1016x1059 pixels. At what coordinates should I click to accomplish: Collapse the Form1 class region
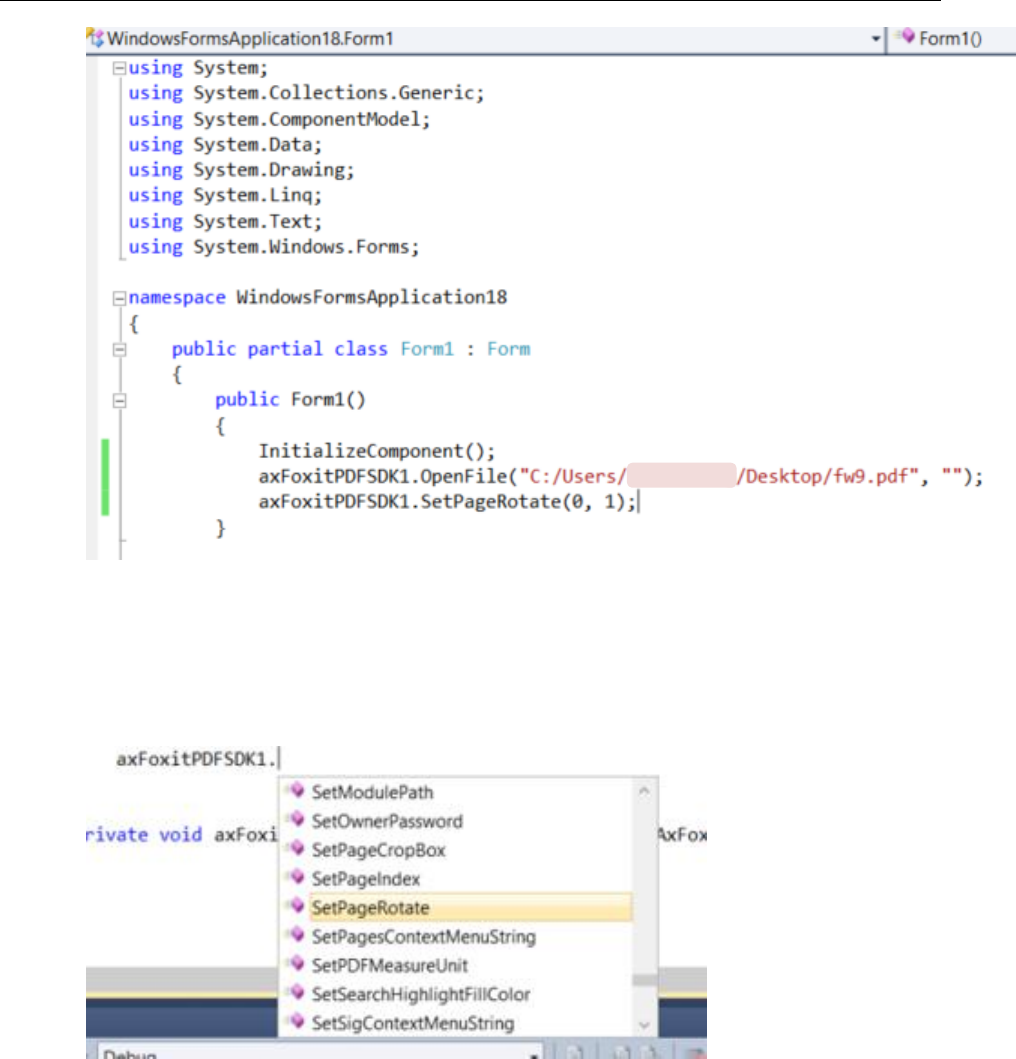(120, 350)
